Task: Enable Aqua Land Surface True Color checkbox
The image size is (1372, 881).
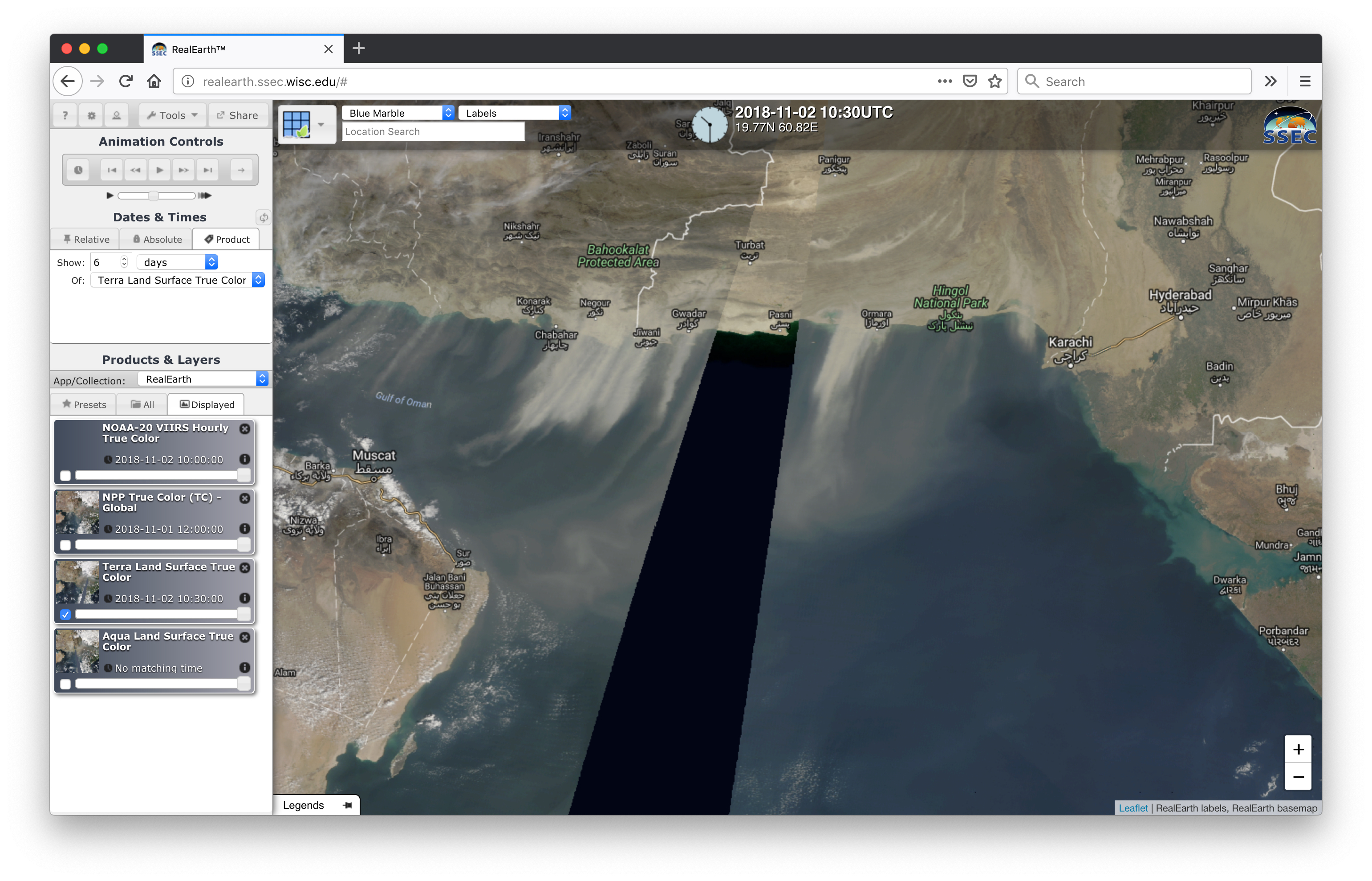Action: (x=65, y=684)
